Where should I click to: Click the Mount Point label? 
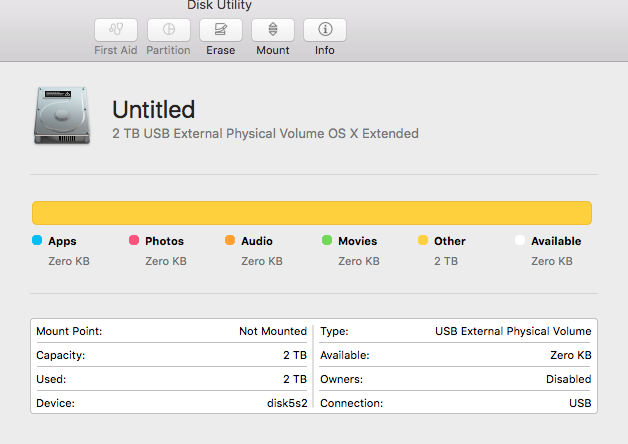click(69, 331)
